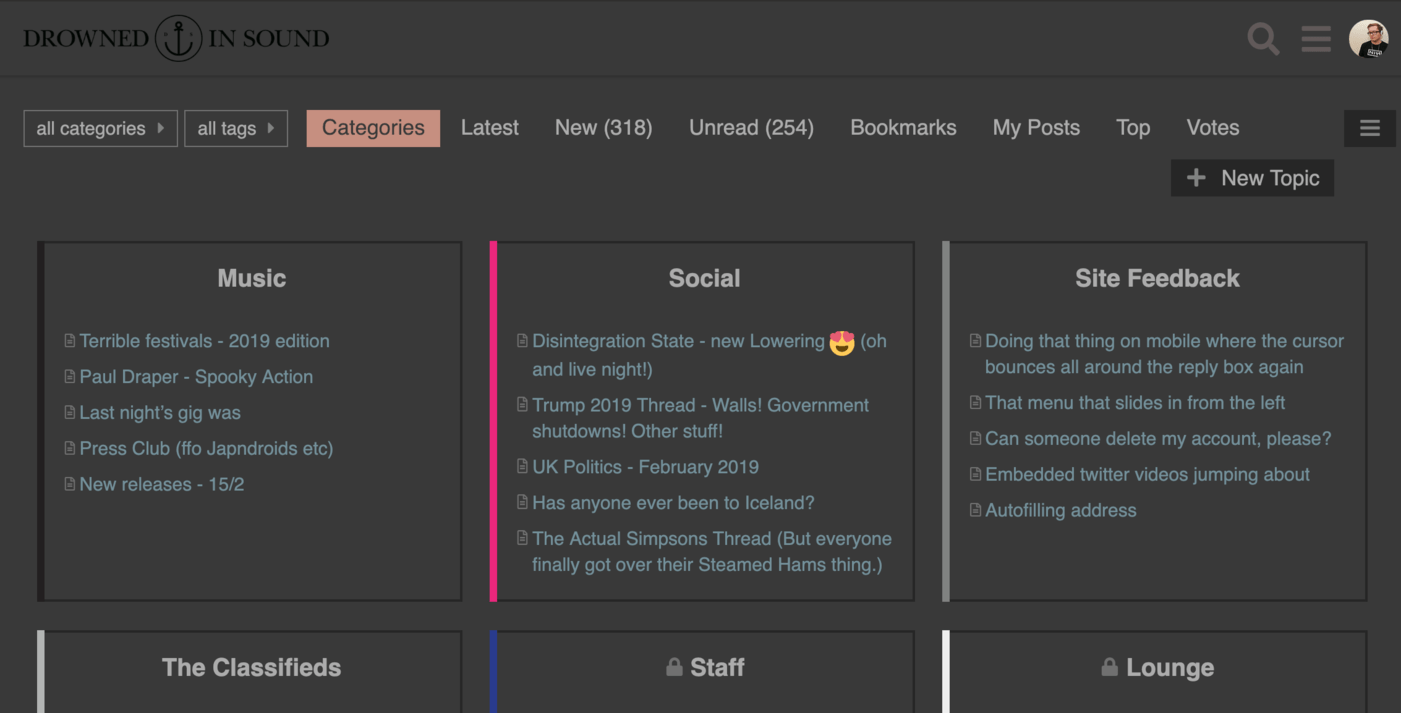Click document icon beside Embedded twitter videos
This screenshot has width=1401, height=713.
click(975, 475)
